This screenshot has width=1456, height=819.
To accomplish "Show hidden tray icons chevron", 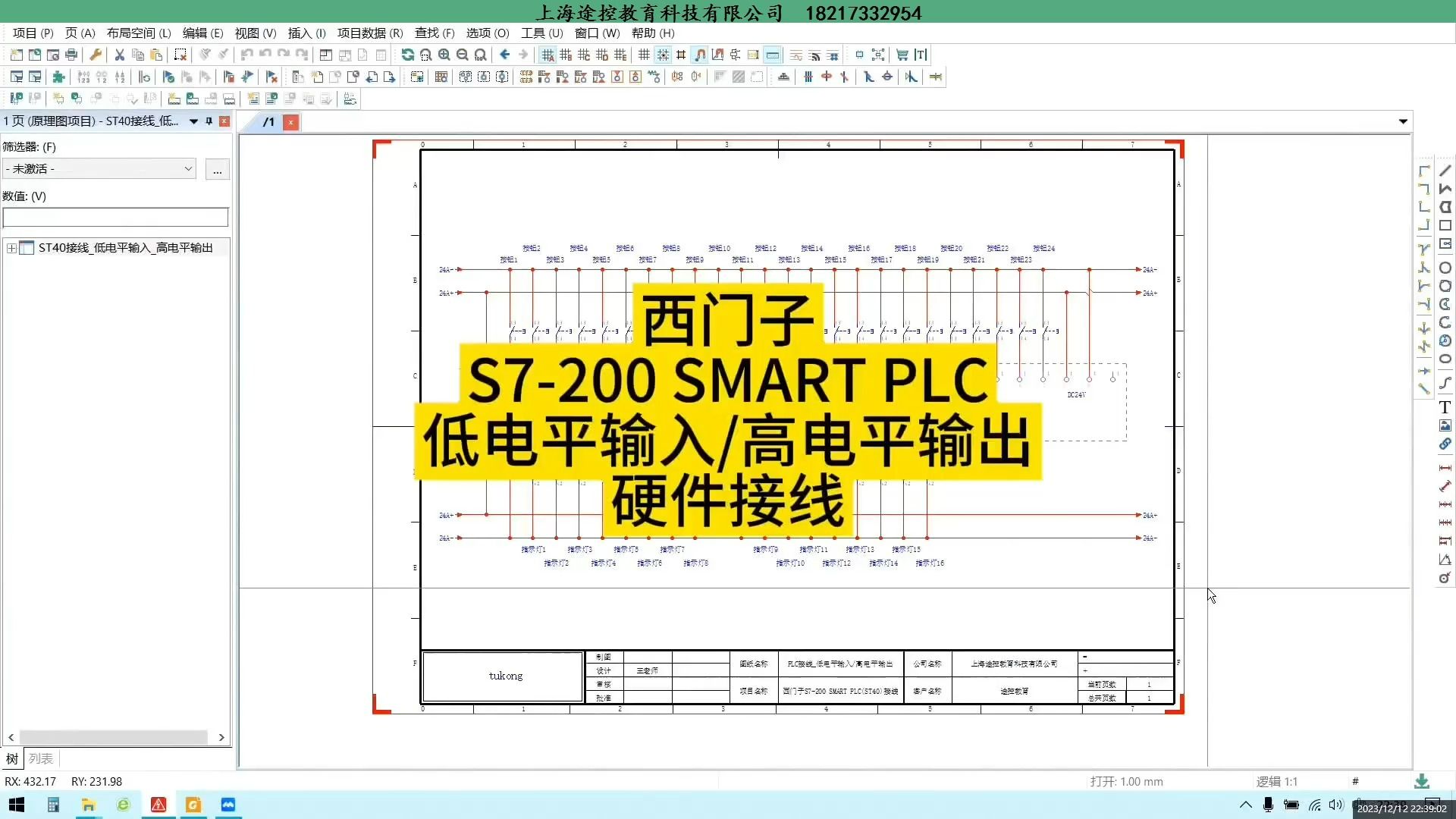I will [x=1245, y=805].
